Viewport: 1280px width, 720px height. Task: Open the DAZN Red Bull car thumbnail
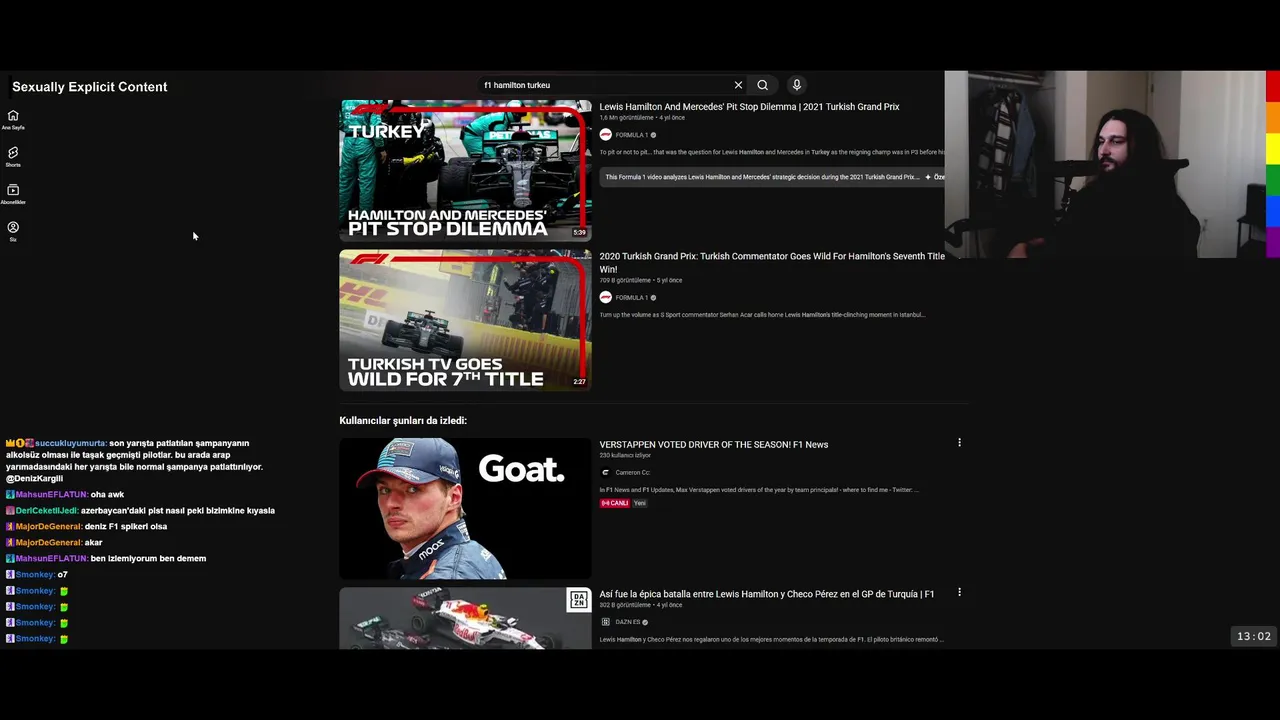465,618
